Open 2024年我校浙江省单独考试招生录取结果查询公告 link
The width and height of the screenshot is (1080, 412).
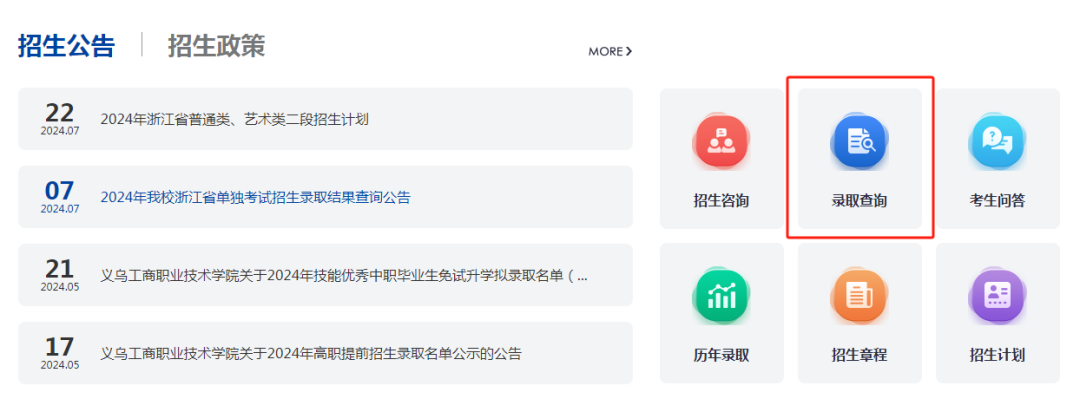tap(255, 197)
